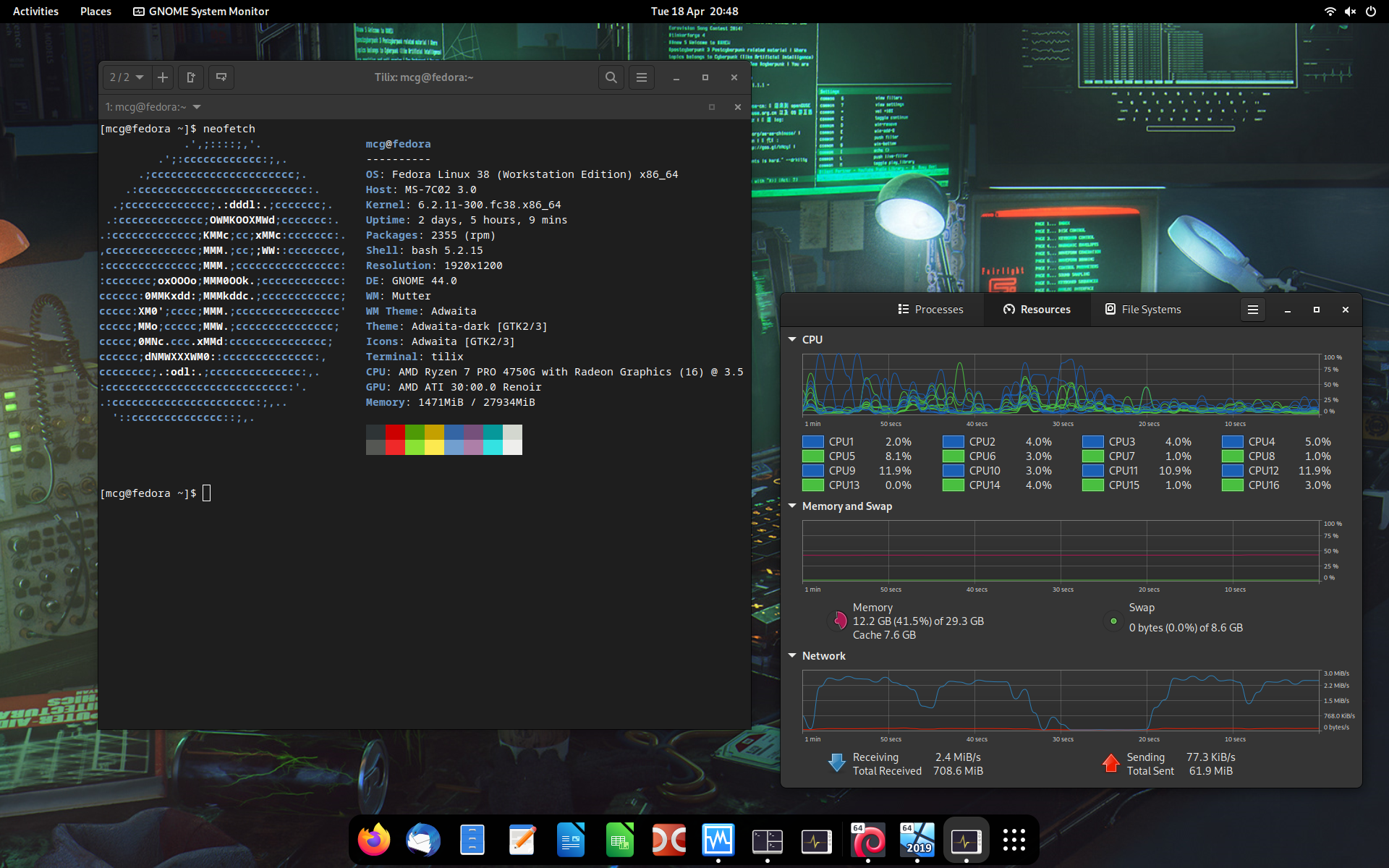Change the CPU13 graph color
This screenshot has height=868, width=1389.
pos(813,485)
